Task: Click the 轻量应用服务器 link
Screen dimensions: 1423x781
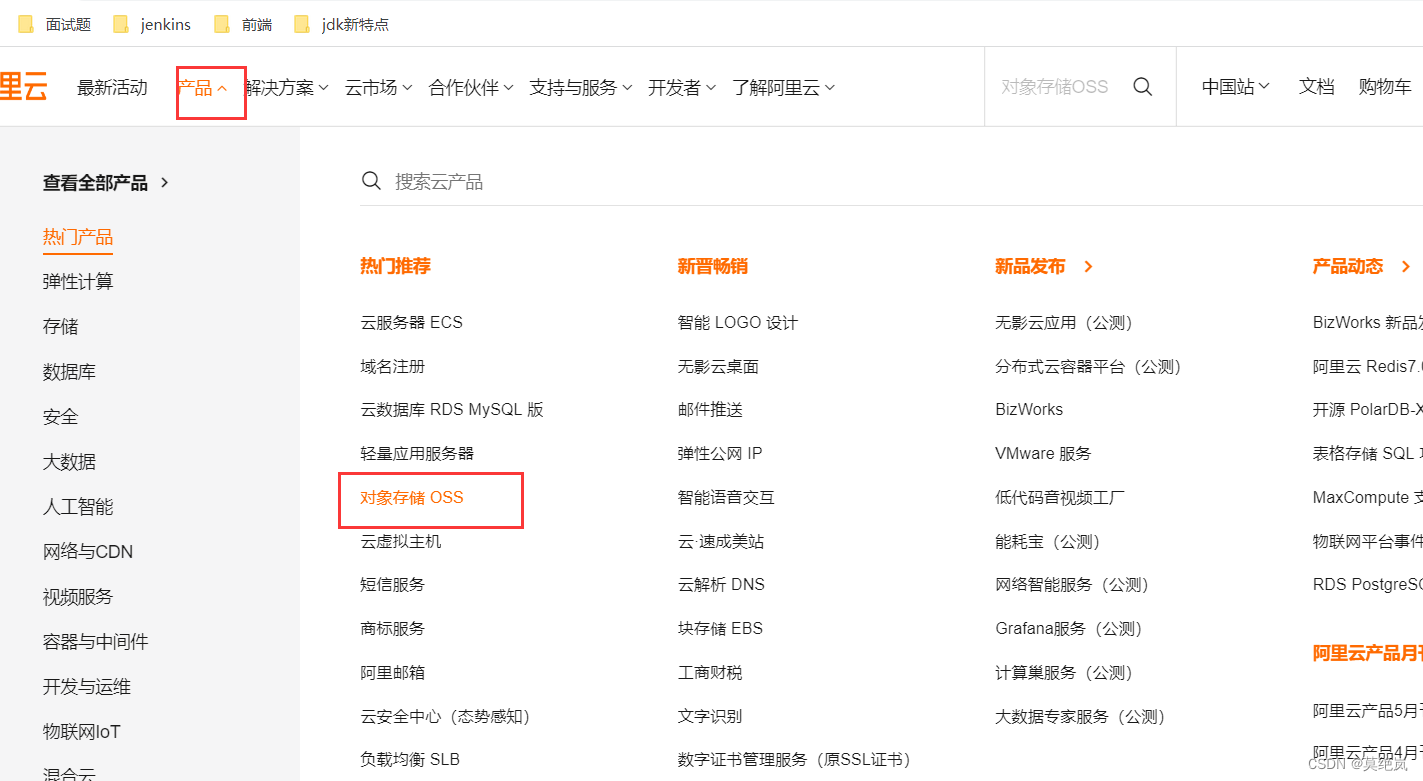Action: pos(417,453)
